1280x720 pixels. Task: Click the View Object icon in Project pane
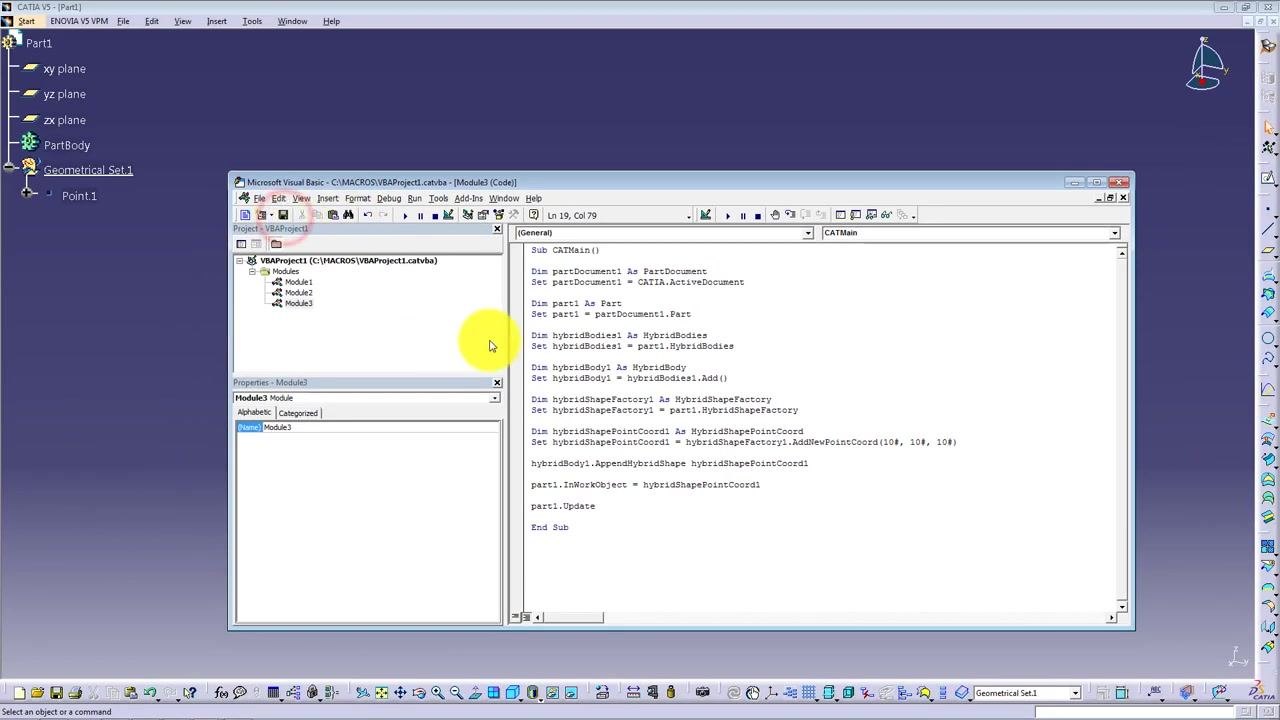pos(256,244)
